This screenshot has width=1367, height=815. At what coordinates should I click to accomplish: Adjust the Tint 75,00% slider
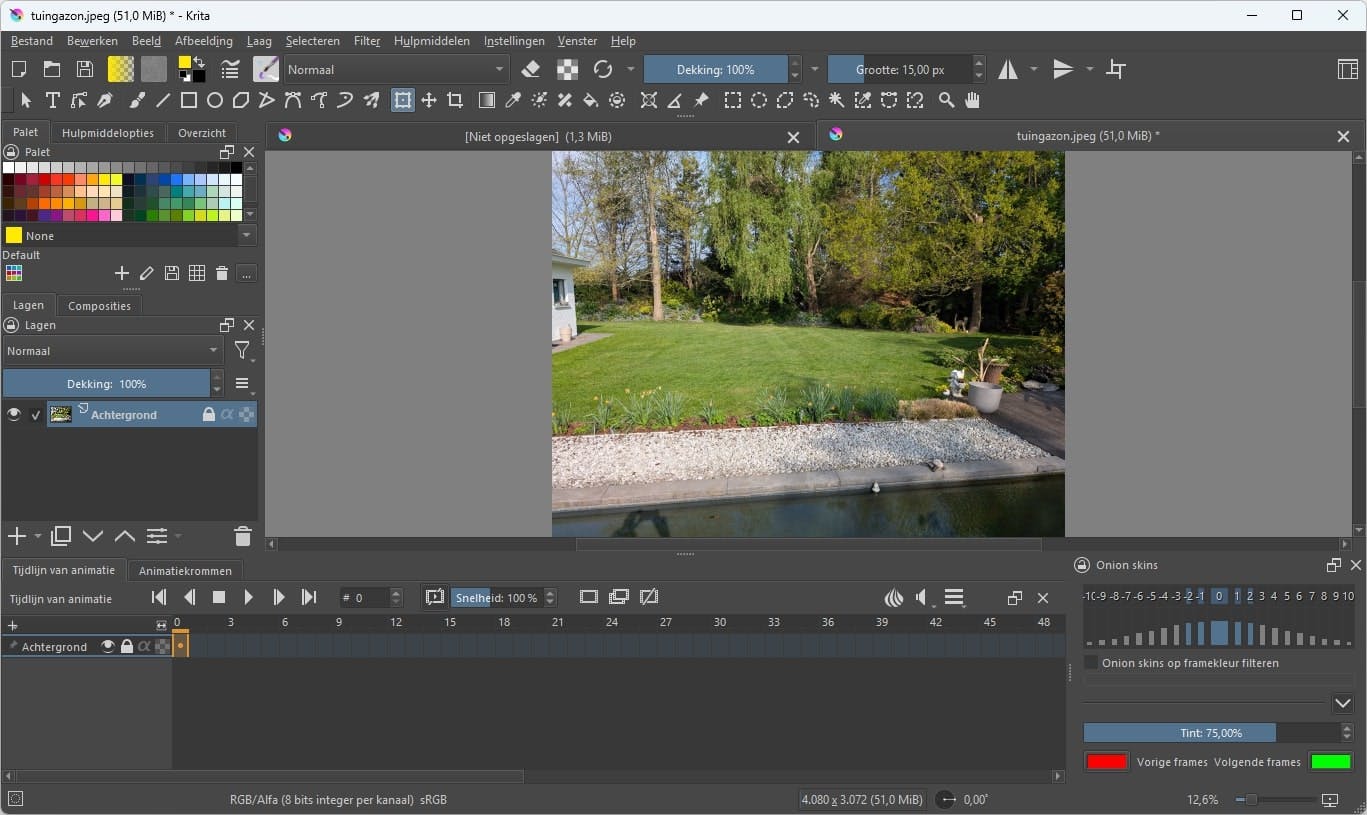tap(1210, 733)
